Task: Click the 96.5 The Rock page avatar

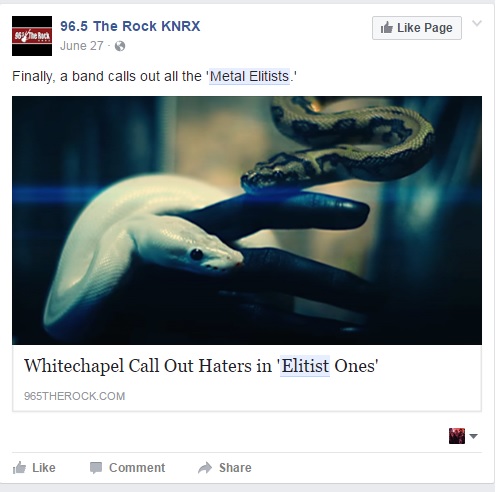Action: pyautogui.click(x=32, y=36)
